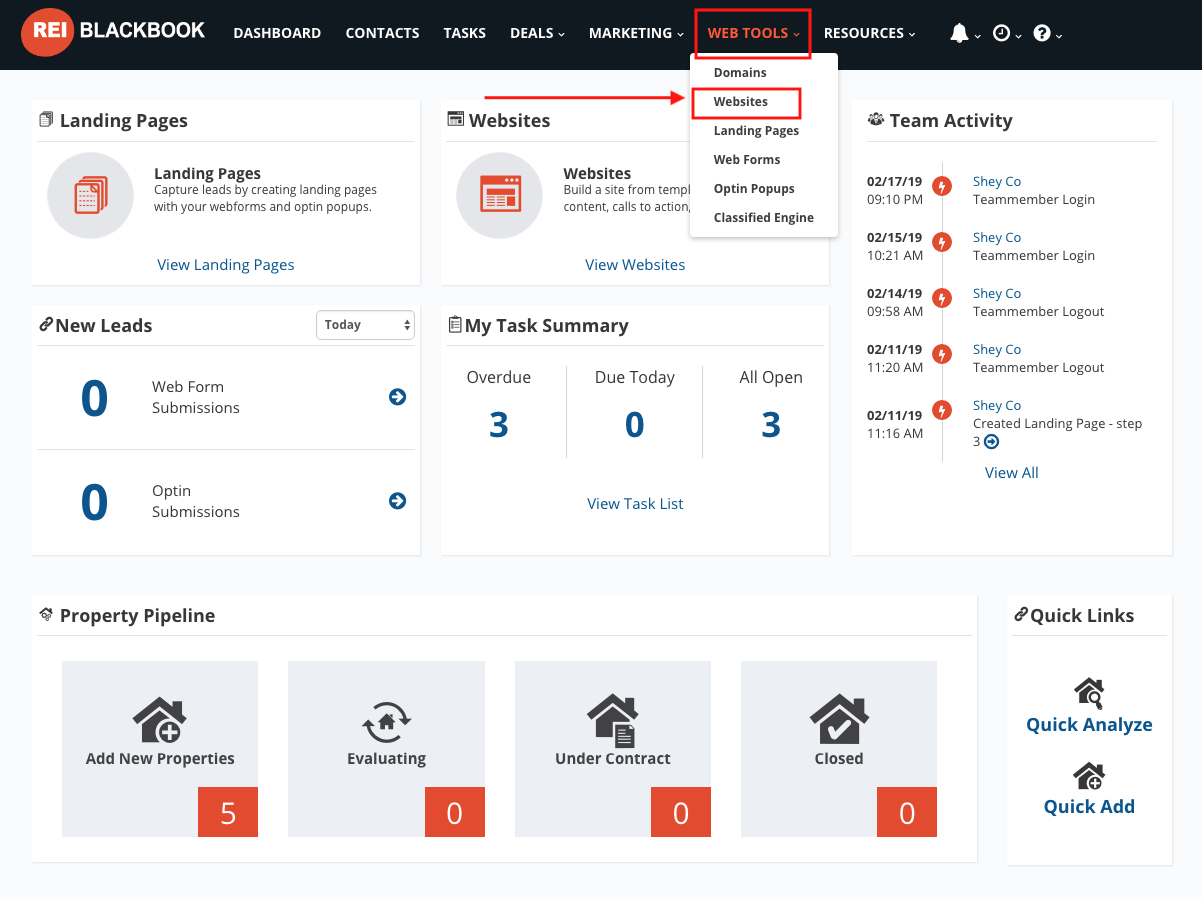The height and width of the screenshot is (899, 1202).
Task: Go to Dashboard in navigation
Action: 277,33
